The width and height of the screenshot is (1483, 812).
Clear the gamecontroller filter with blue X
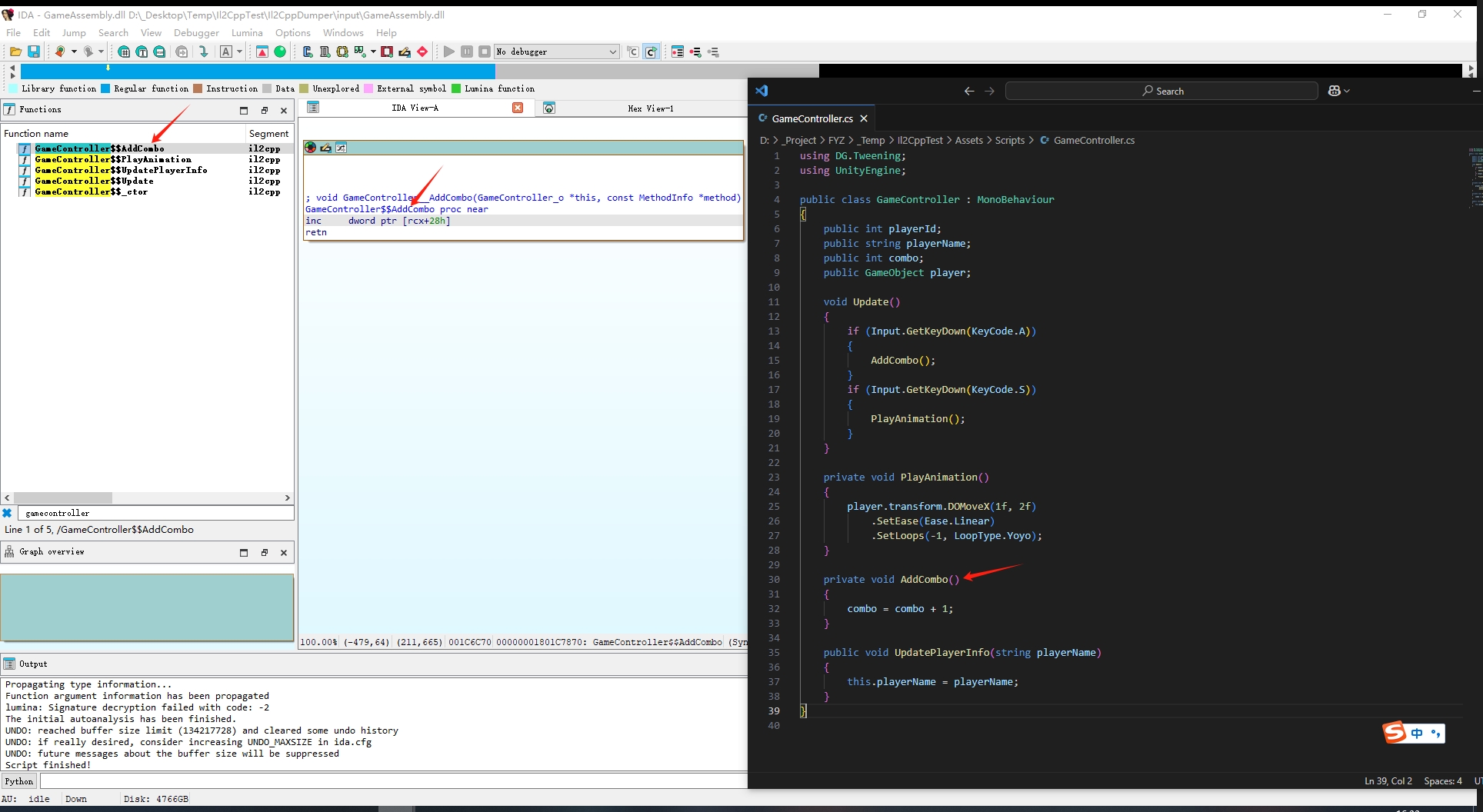click(x=8, y=513)
